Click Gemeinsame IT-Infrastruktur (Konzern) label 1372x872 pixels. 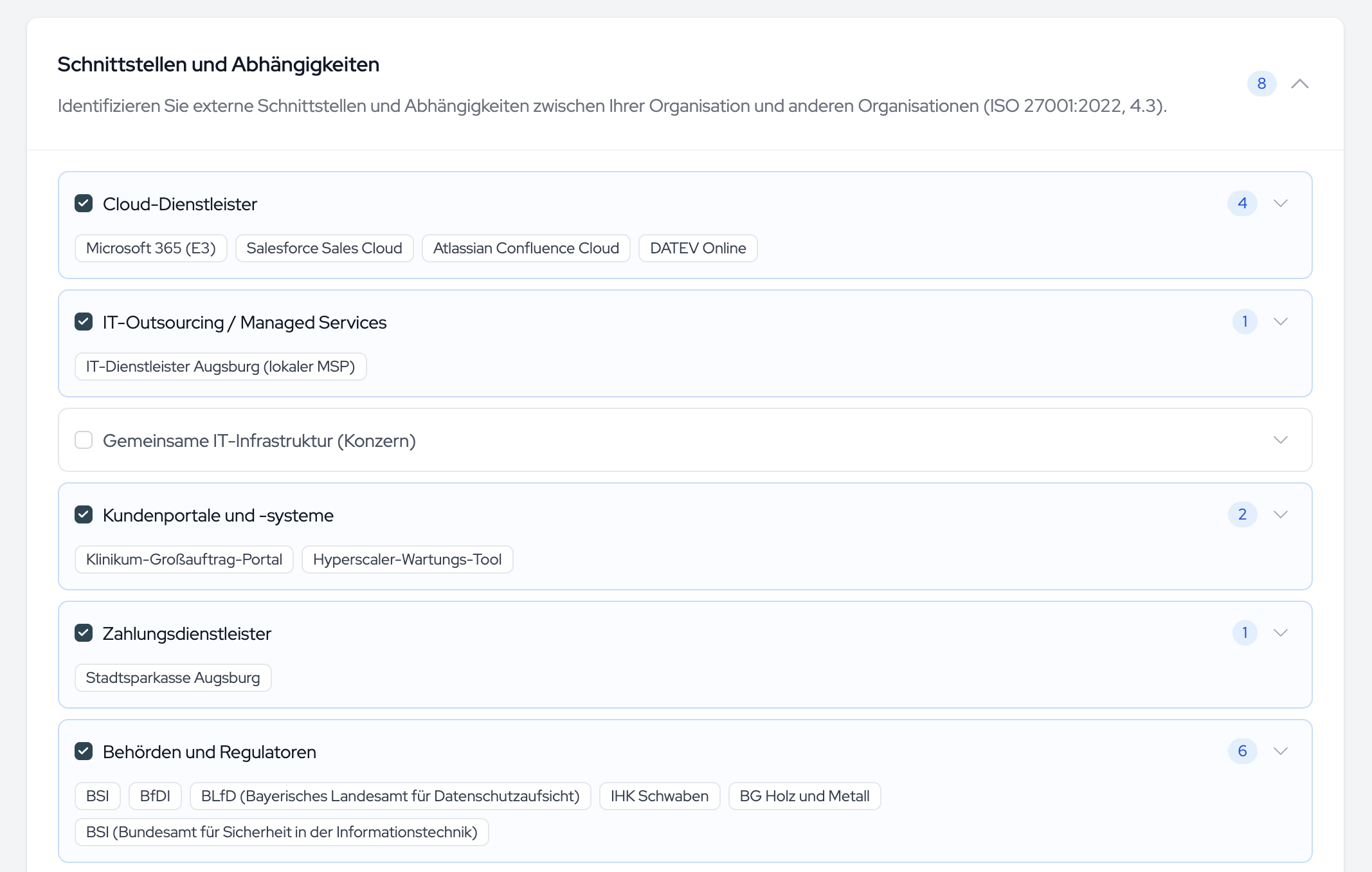259,441
